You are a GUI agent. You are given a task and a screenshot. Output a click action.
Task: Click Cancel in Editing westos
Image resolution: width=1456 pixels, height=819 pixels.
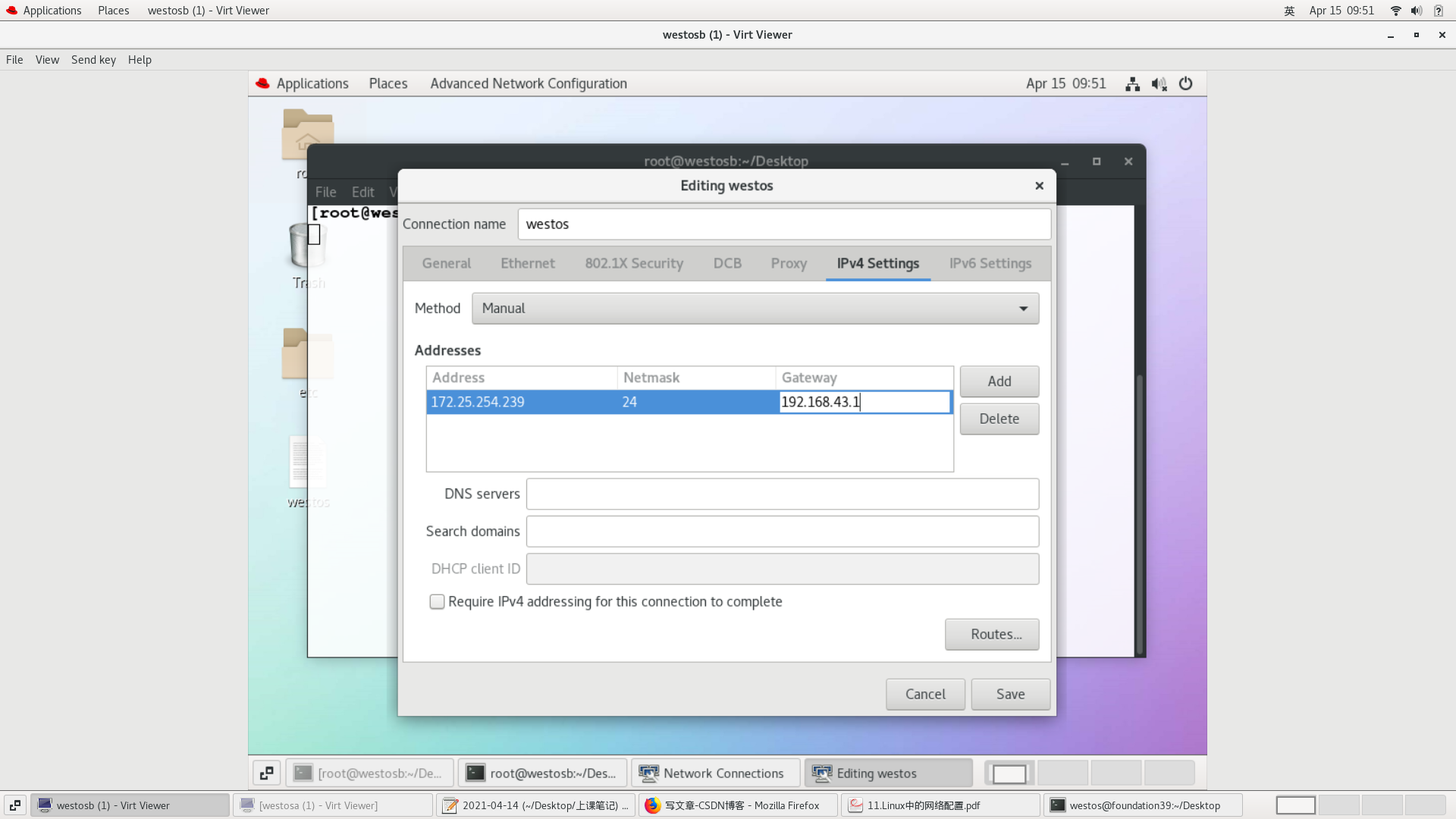click(925, 694)
